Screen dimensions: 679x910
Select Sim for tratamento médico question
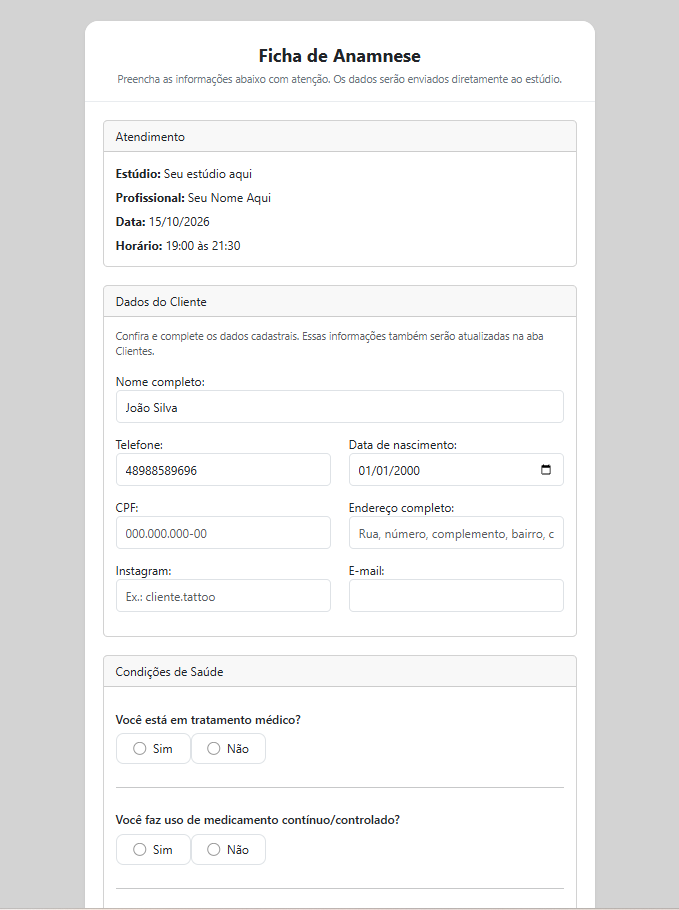[153, 749]
